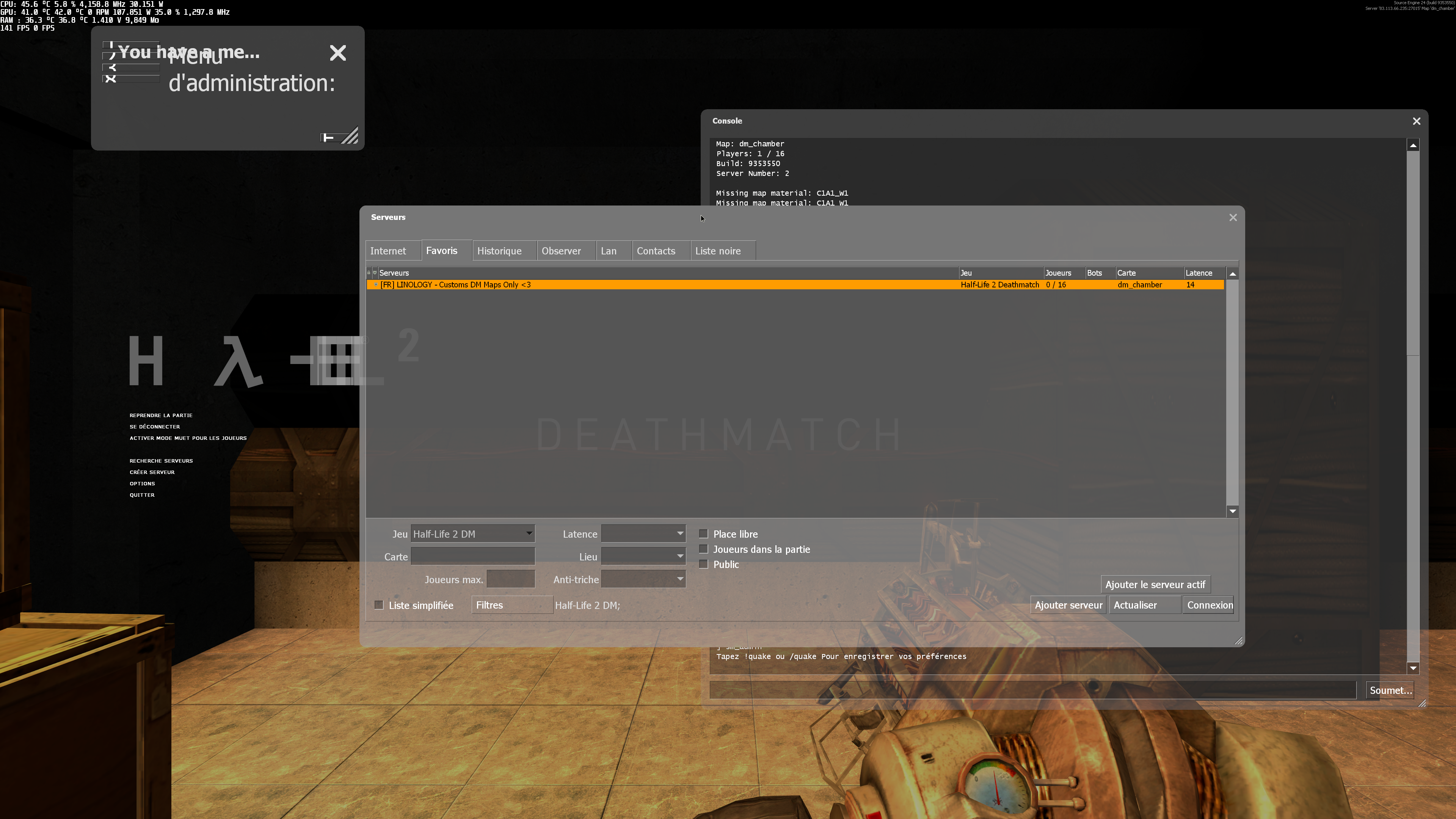Click the server list scroll-up arrow

[x=1233, y=273]
